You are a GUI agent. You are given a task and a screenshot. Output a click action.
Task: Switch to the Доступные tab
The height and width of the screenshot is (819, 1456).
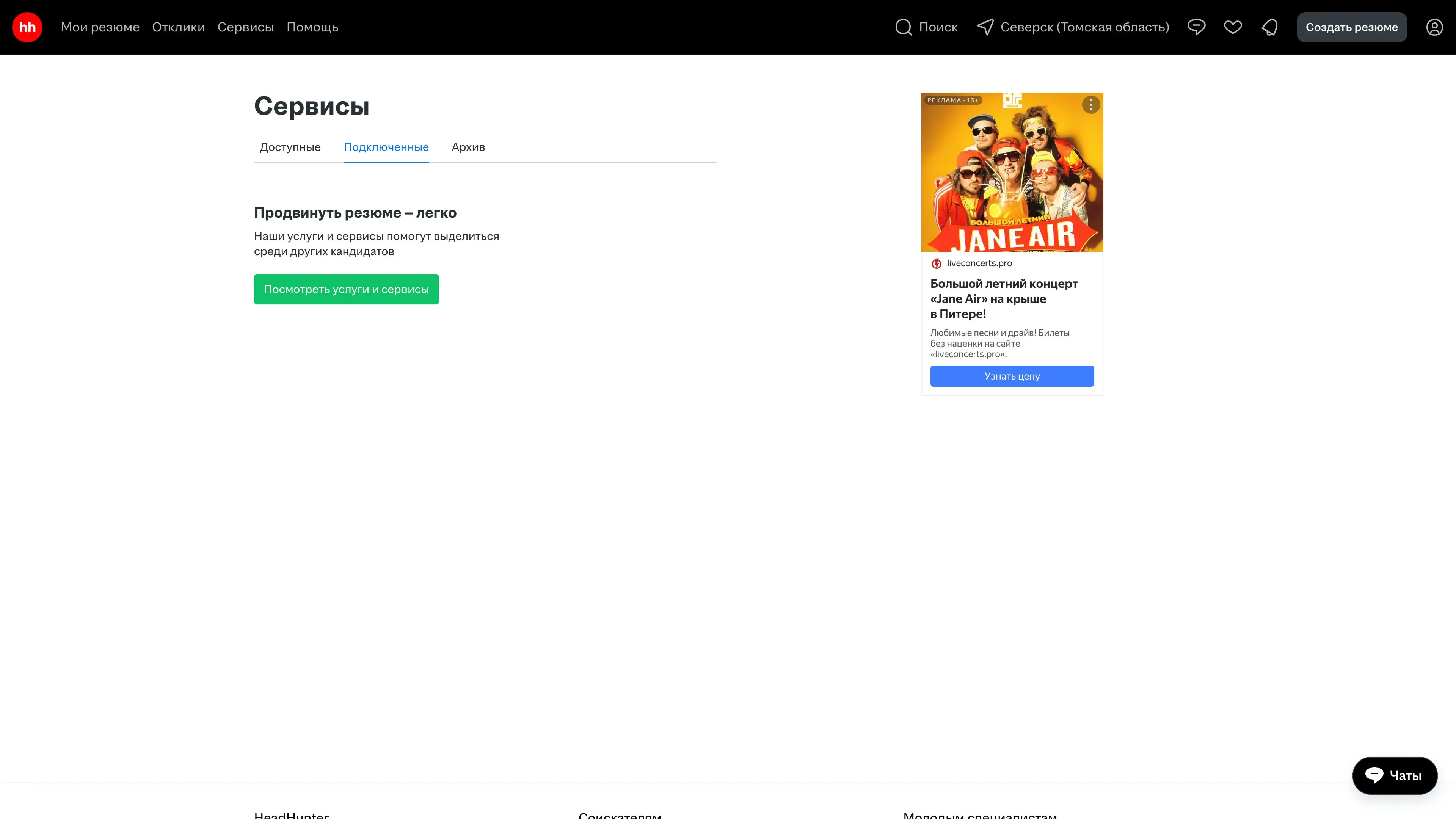click(x=290, y=147)
